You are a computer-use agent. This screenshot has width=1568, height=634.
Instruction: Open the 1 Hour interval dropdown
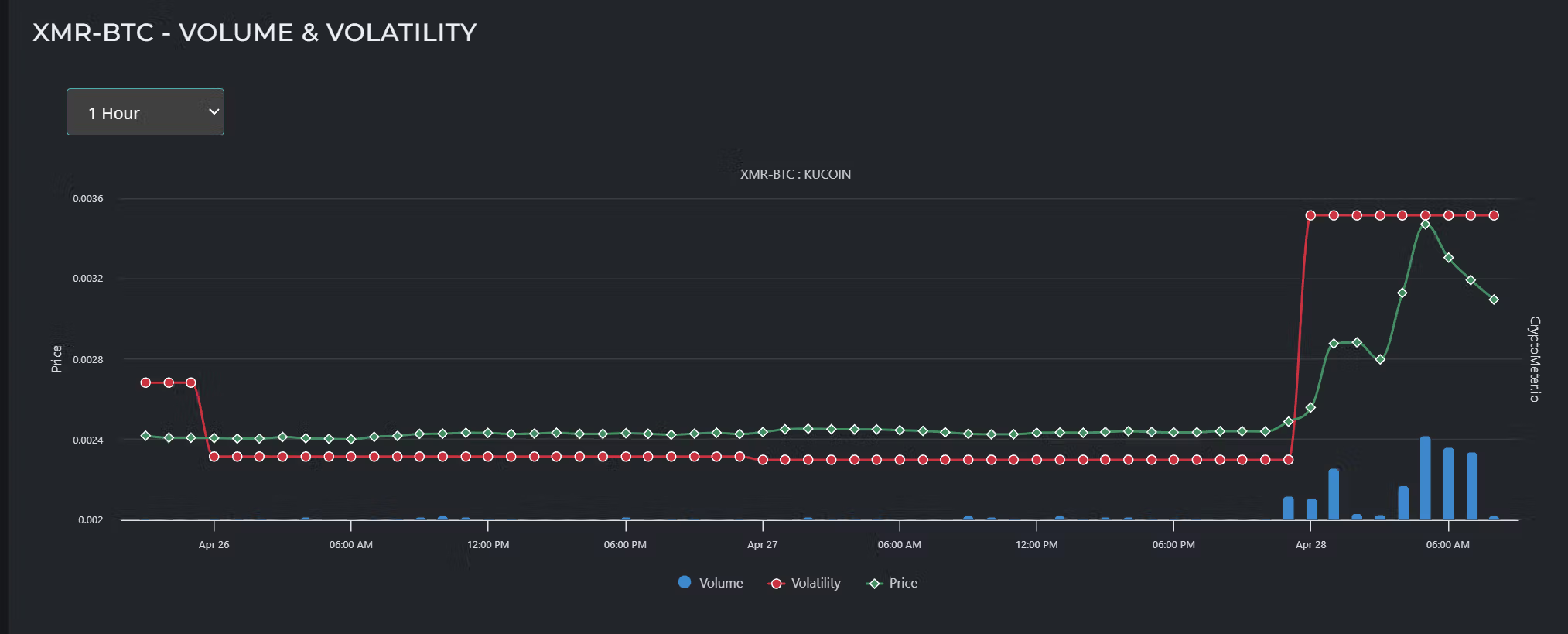pyautogui.click(x=145, y=112)
